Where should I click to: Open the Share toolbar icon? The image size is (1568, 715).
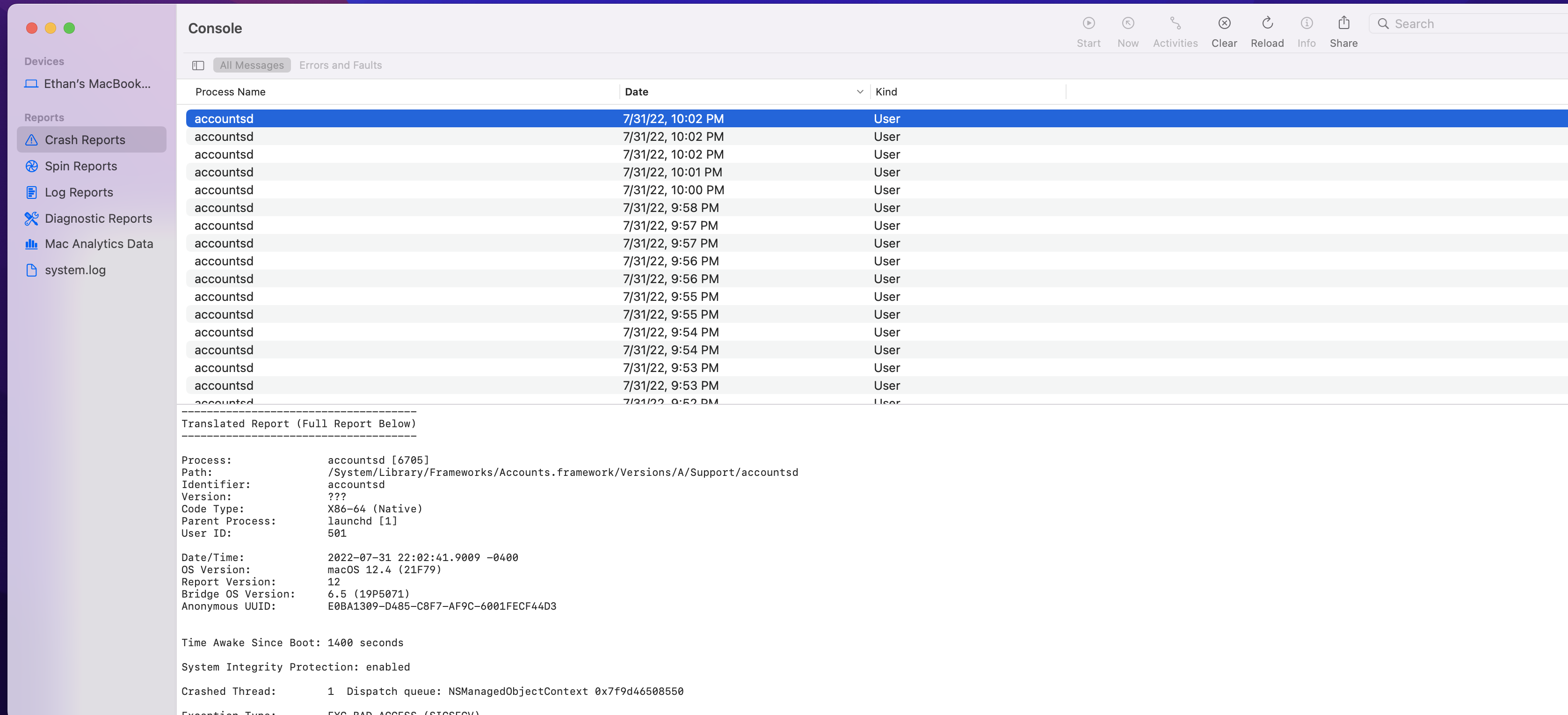(1343, 24)
